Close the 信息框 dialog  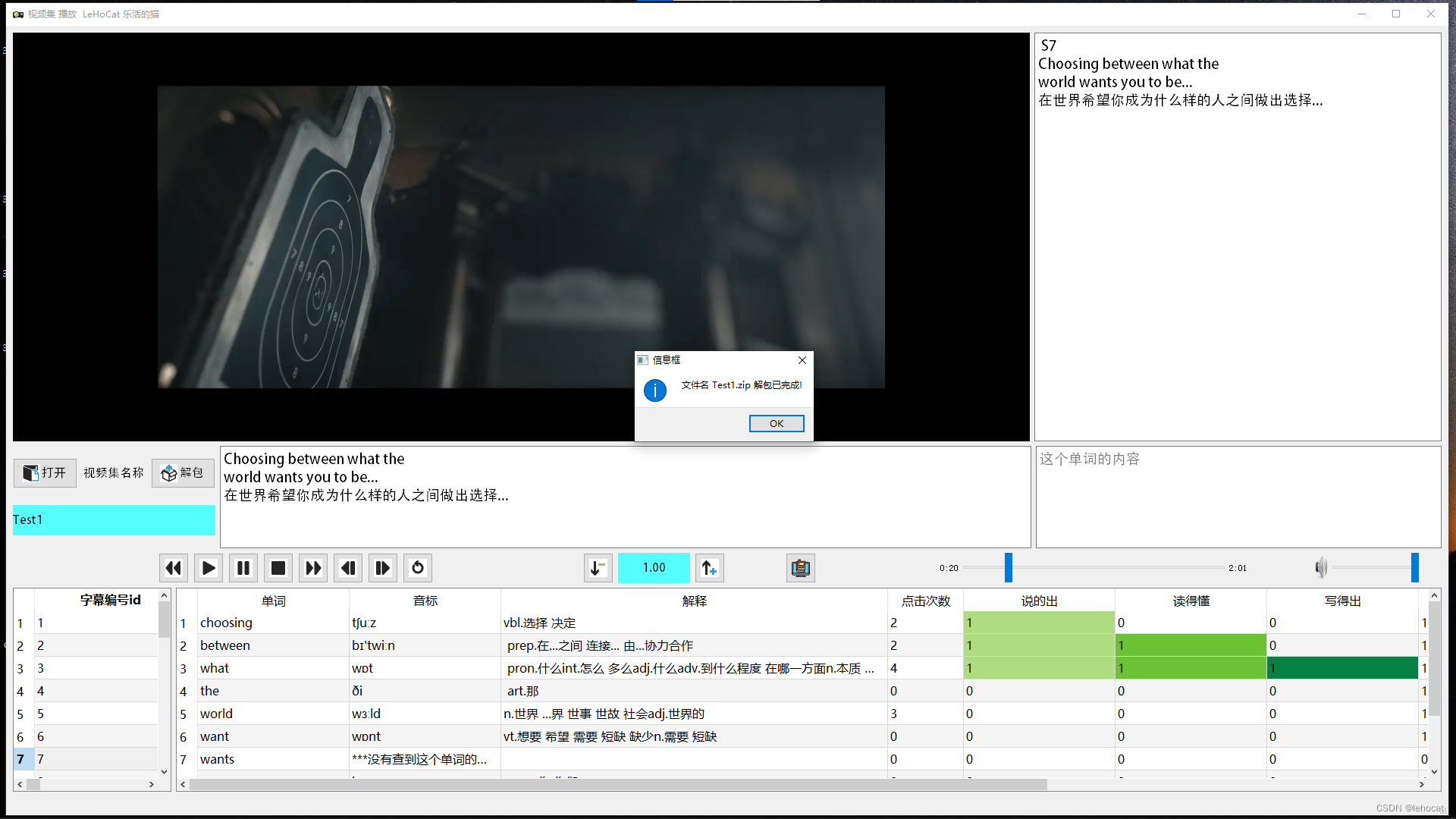[802, 360]
